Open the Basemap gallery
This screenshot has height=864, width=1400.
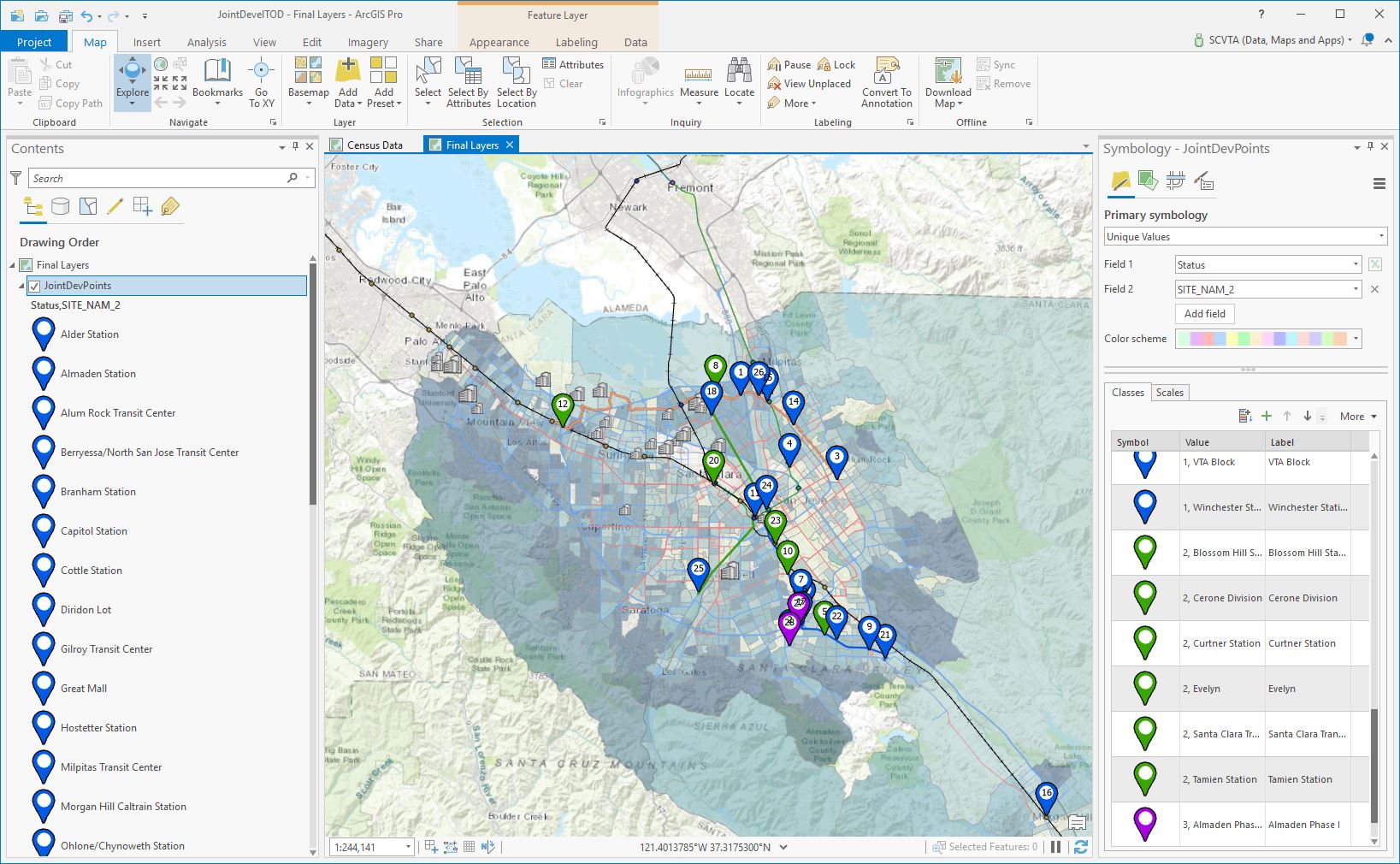pos(308,83)
